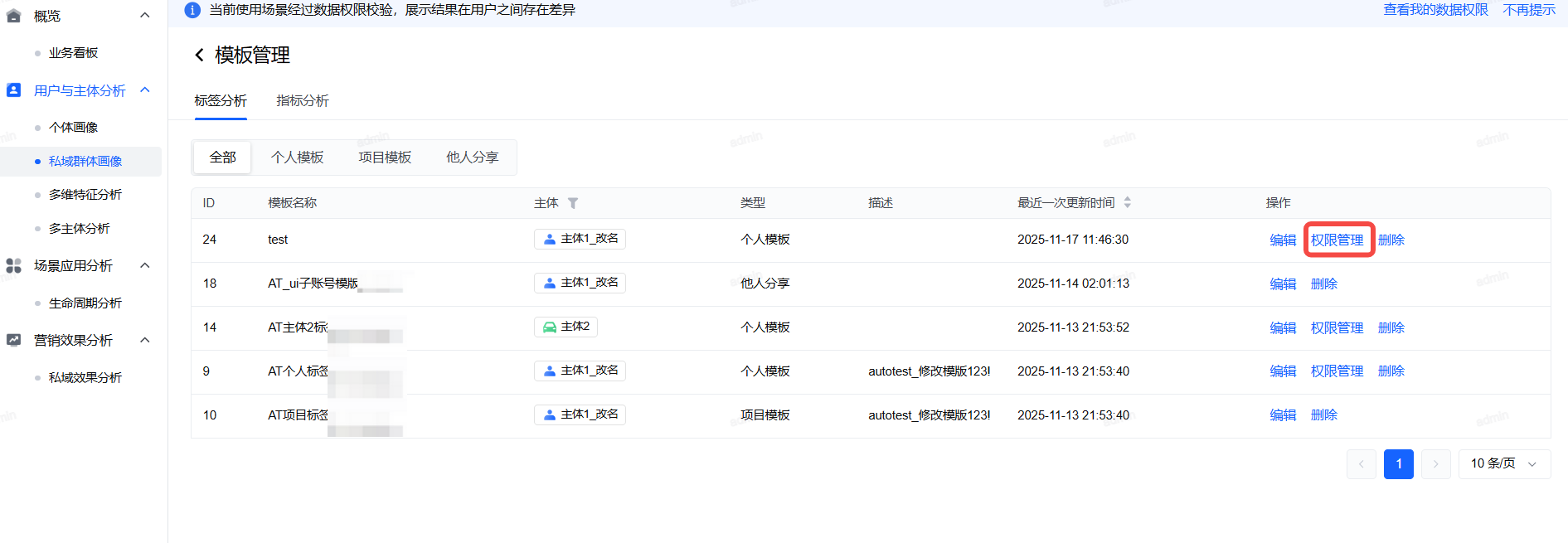Delete the template with ID 10

(x=1323, y=415)
